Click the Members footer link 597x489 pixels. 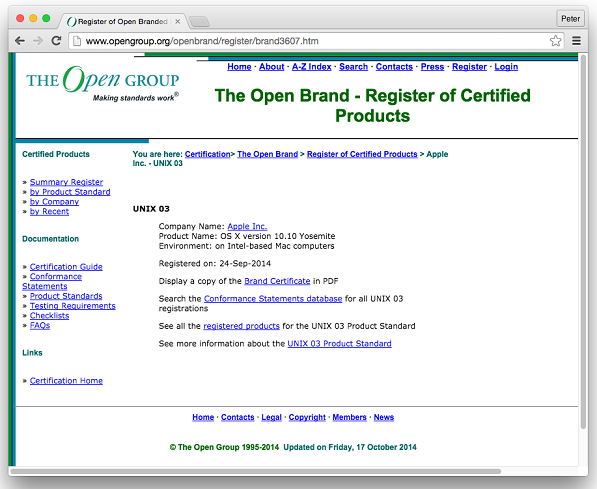(x=350, y=417)
